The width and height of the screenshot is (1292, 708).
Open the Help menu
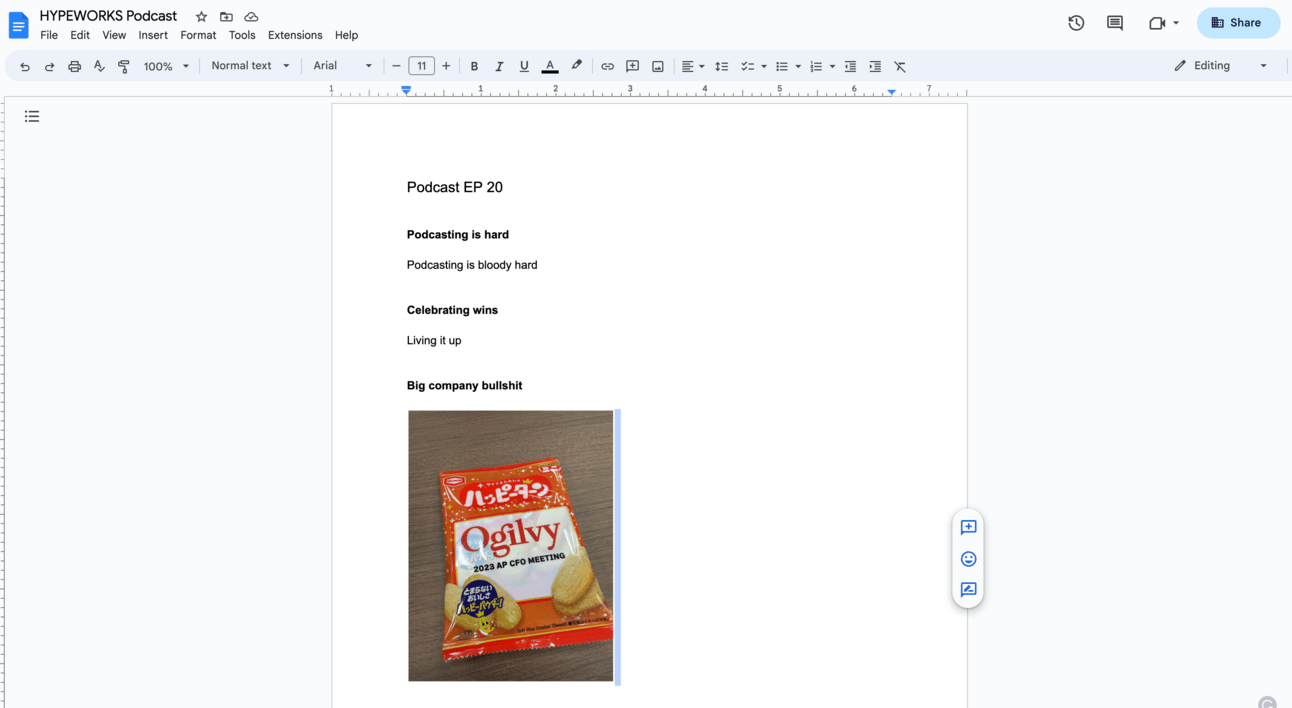click(x=346, y=35)
